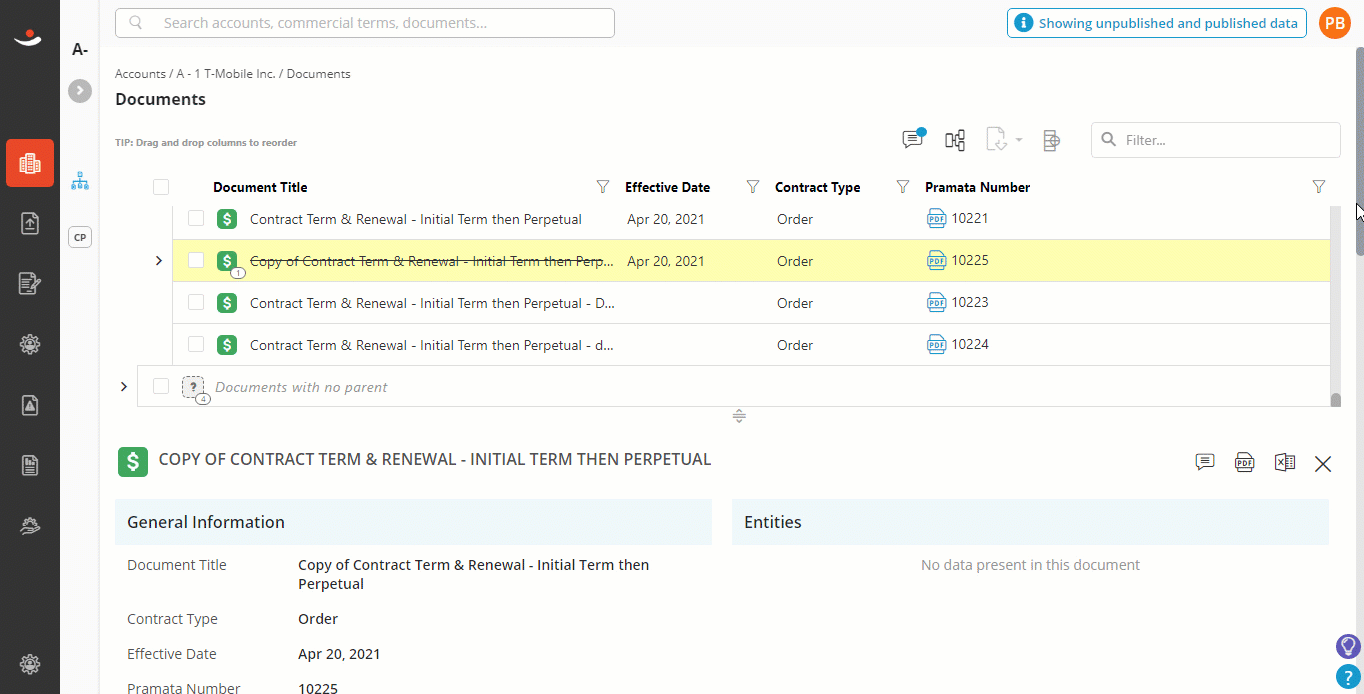
Task: Export to Excel icon in detail header
Action: point(1285,462)
